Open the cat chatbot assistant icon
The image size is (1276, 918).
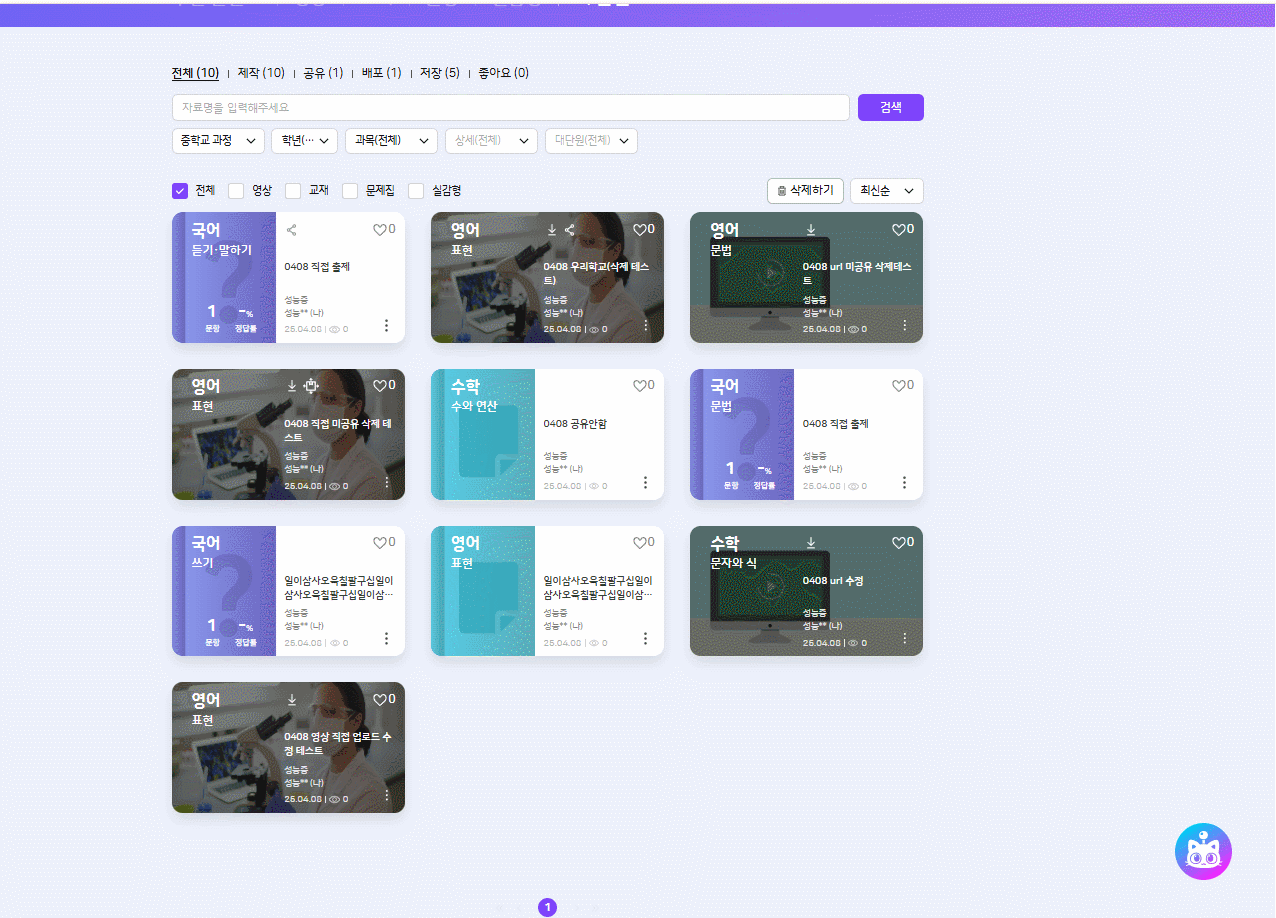click(1203, 852)
